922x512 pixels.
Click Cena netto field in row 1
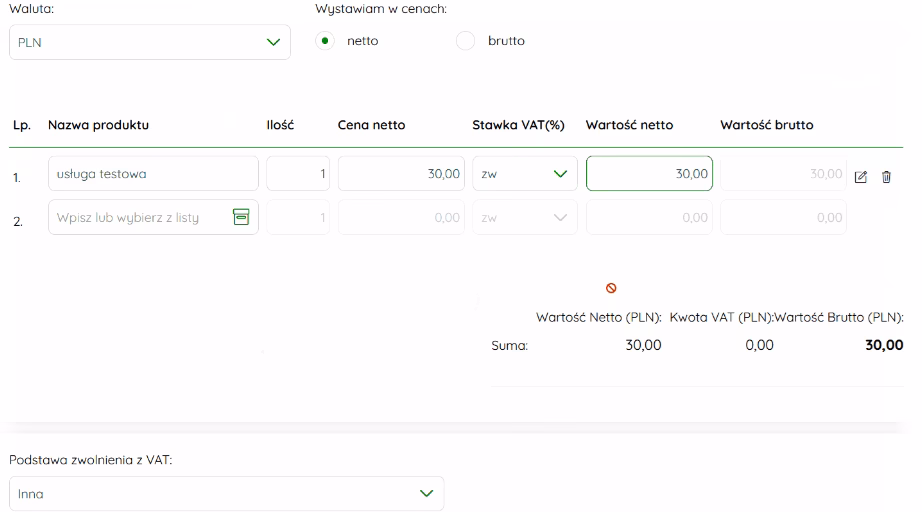click(x=402, y=174)
